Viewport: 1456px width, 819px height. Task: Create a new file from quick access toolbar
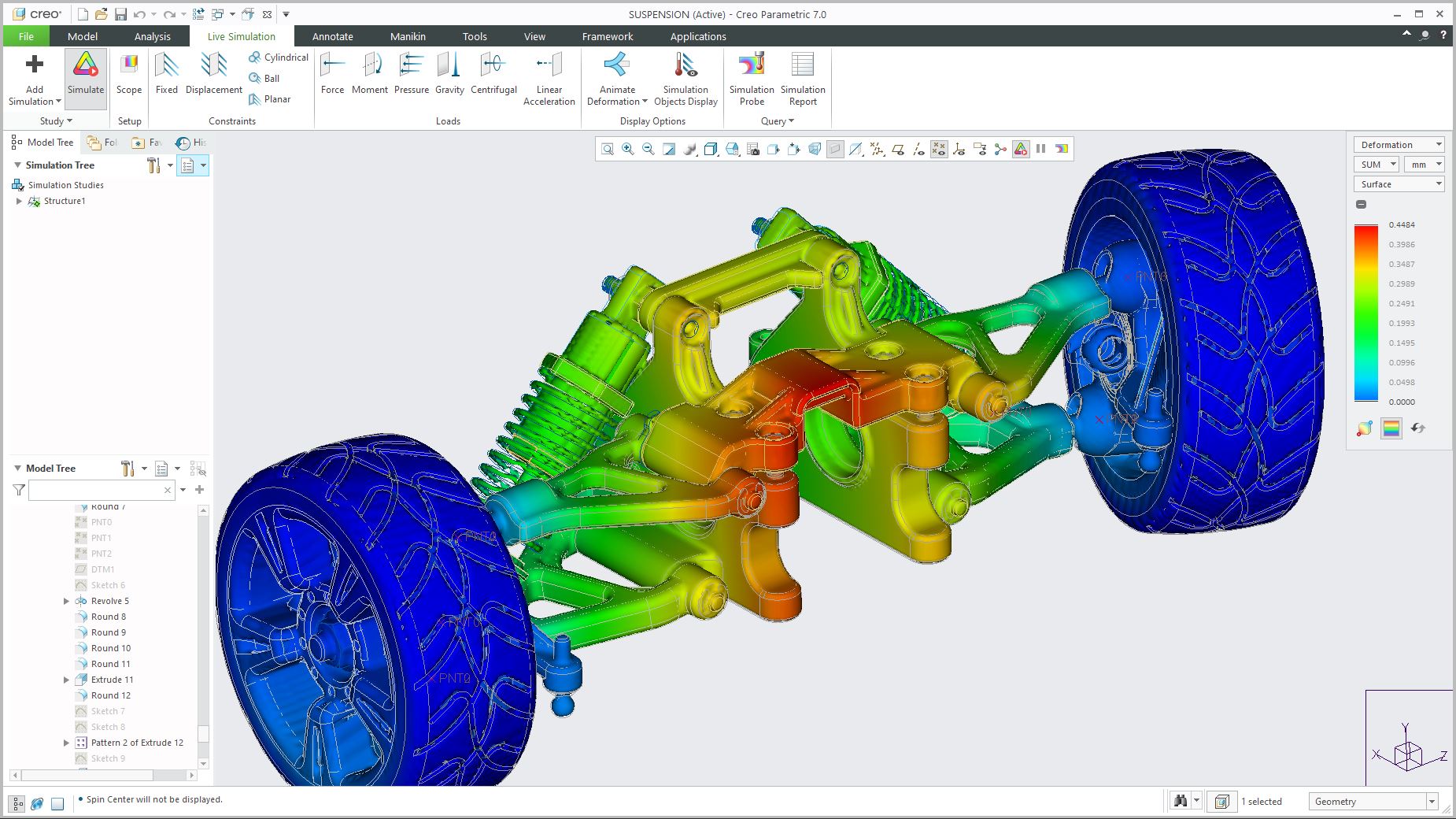(x=83, y=14)
